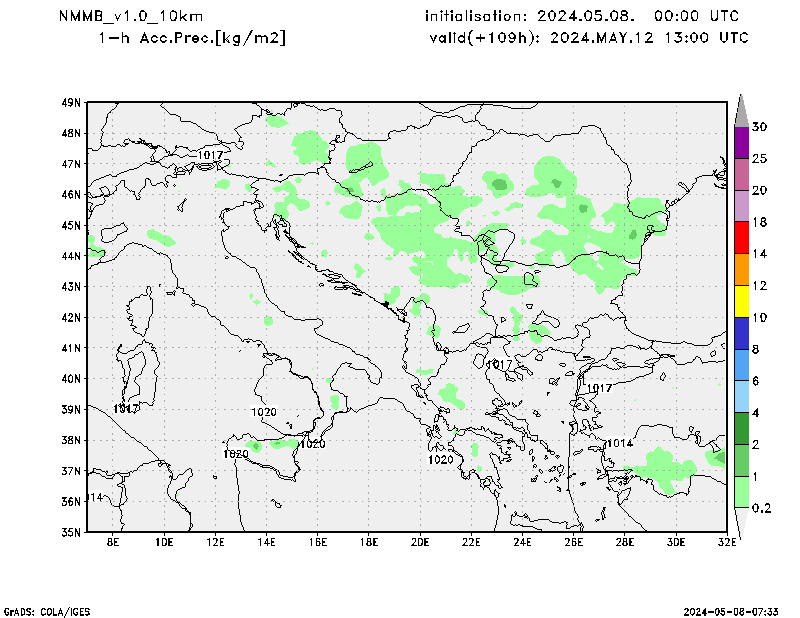Viewport: 800px width, 618px height.
Task: Click the 1-h Acc.Prec.[kg/m2] variable label
Action: pyautogui.click(x=192, y=38)
